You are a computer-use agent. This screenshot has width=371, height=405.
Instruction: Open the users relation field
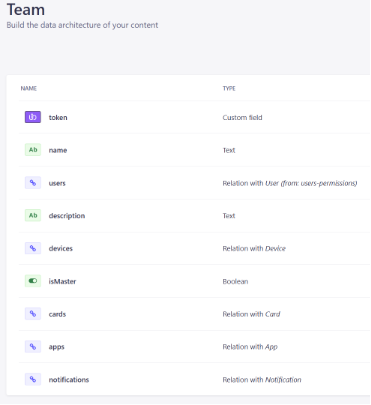[x=195, y=183]
